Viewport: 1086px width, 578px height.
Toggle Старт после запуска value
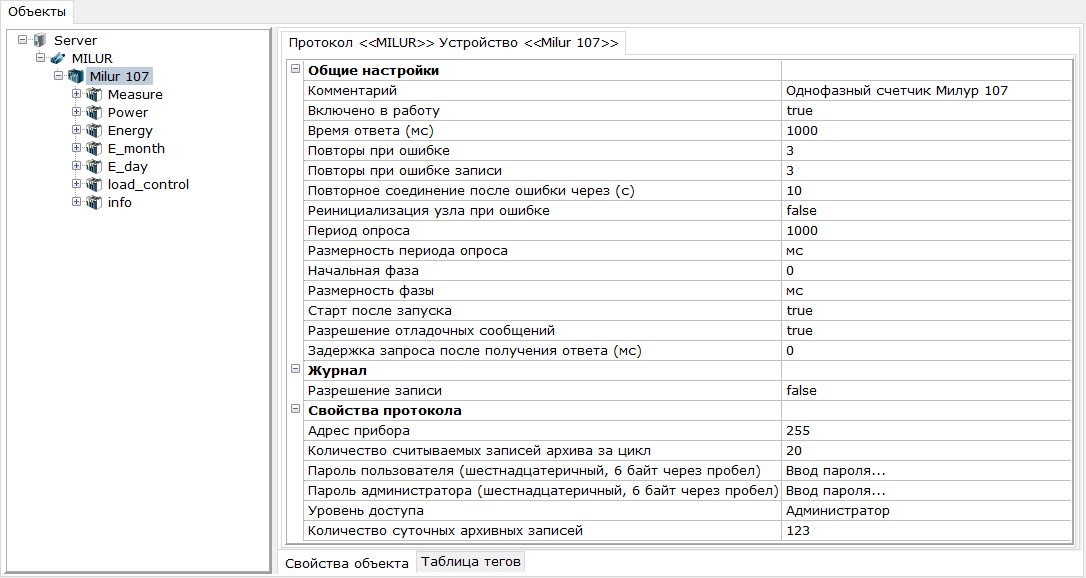[x=926, y=311]
